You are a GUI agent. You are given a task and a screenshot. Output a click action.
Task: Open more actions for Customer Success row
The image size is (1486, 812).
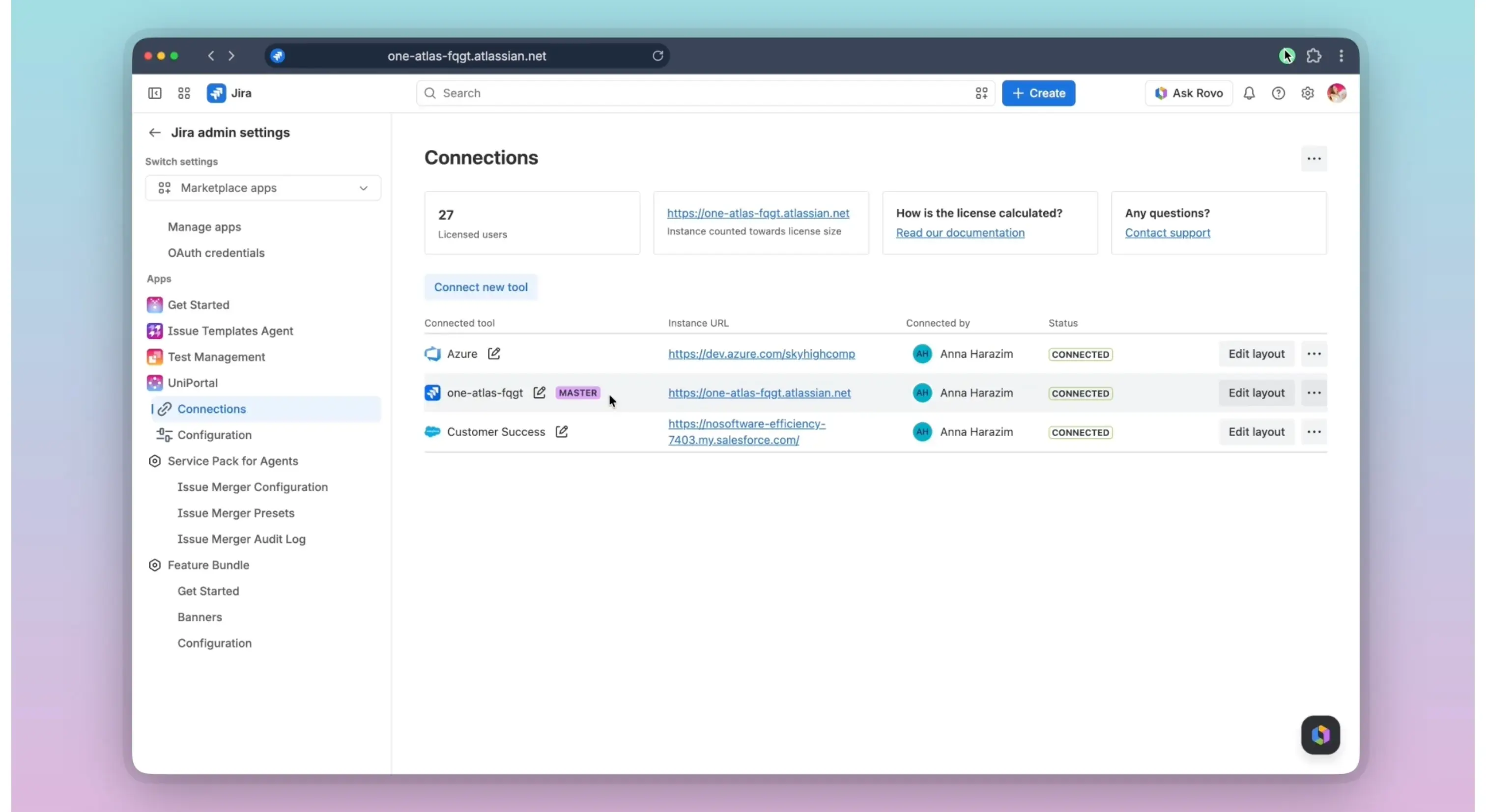click(x=1314, y=432)
